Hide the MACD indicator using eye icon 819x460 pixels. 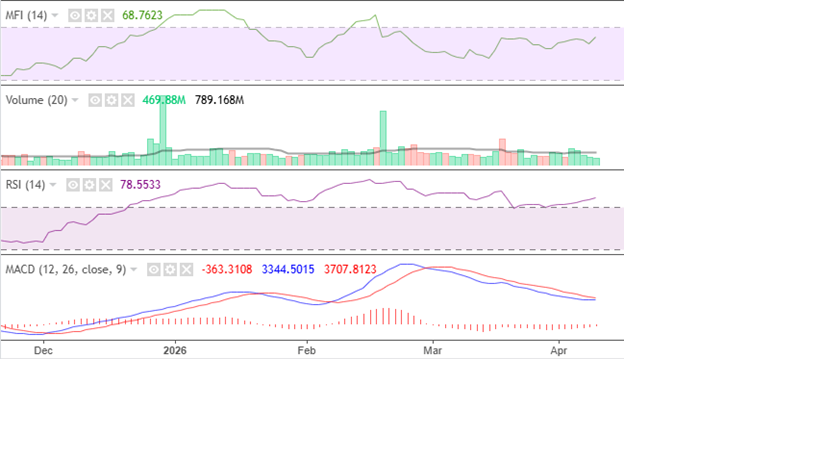154,269
